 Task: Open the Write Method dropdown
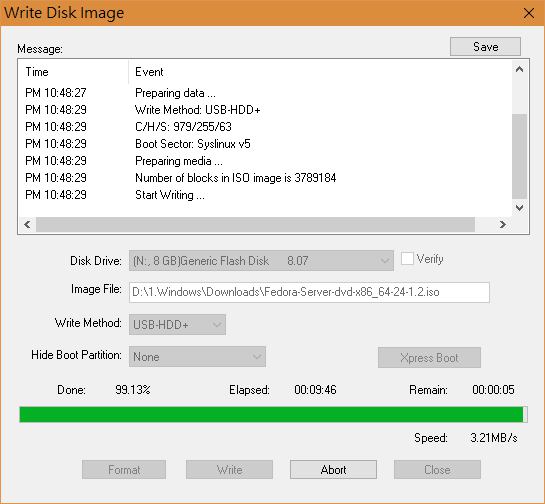(x=177, y=325)
